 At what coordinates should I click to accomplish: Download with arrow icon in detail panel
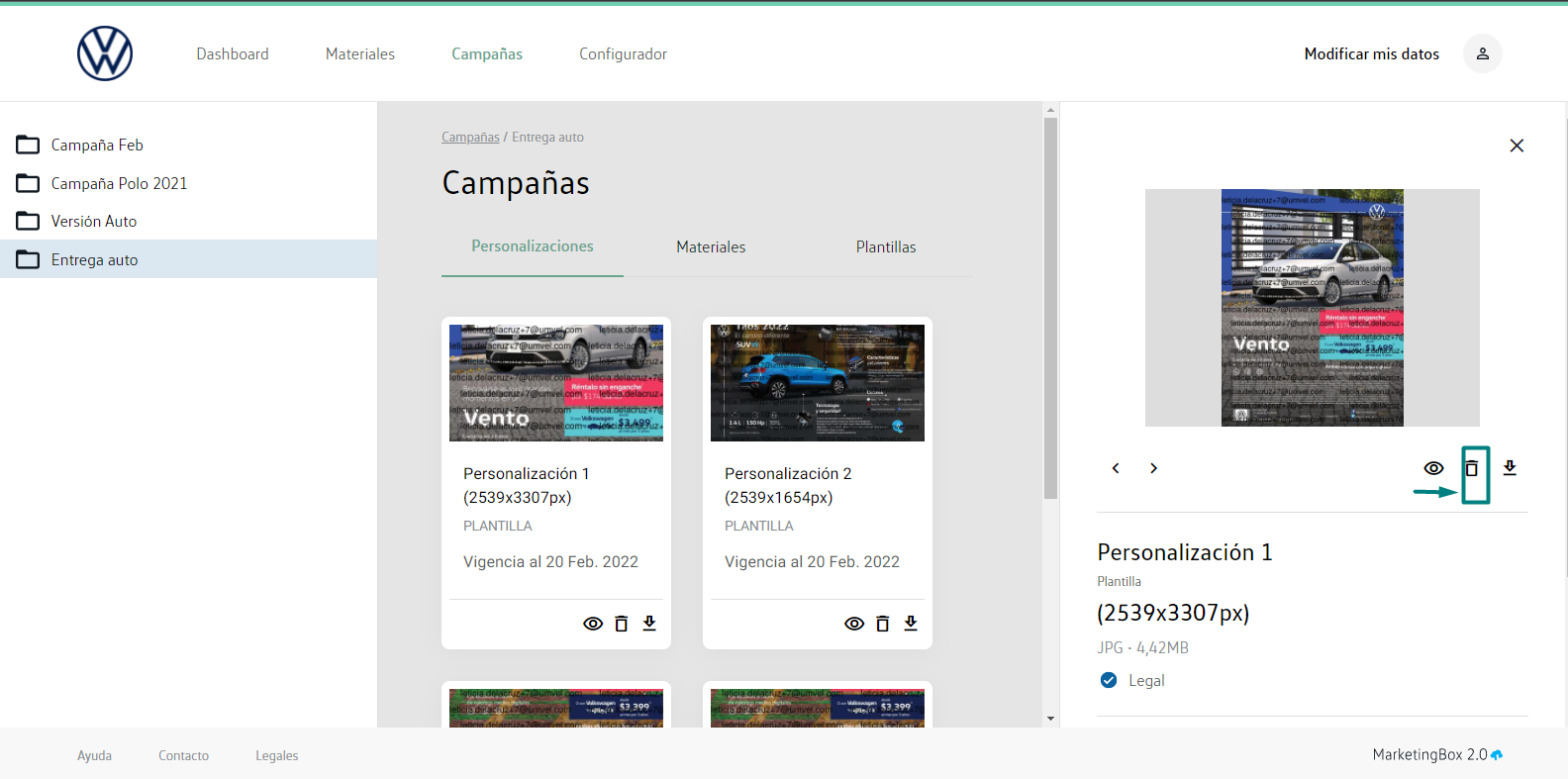pyautogui.click(x=1510, y=467)
